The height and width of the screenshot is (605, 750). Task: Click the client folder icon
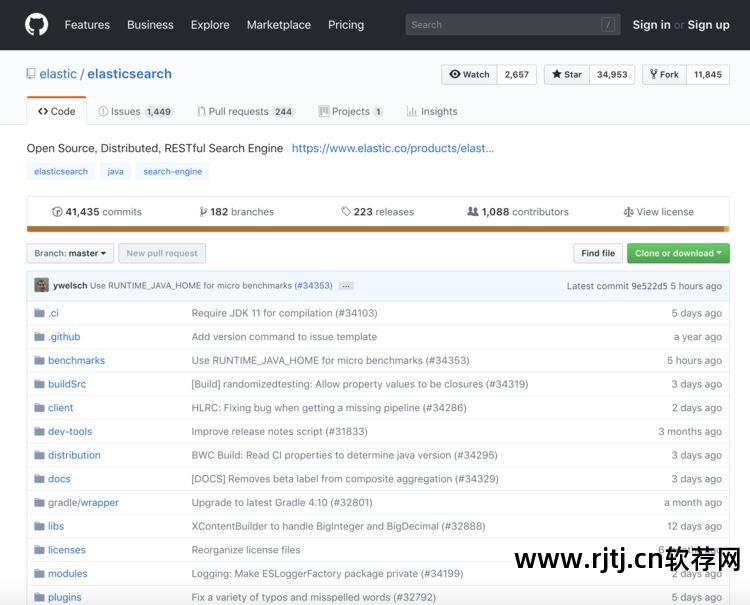click(x=39, y=408)
